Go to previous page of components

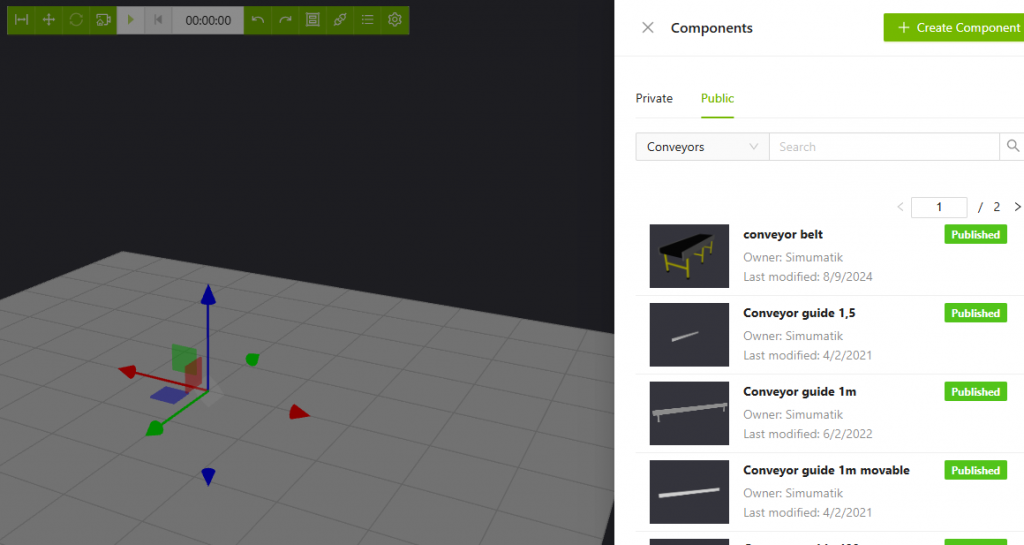pos(900,207)
